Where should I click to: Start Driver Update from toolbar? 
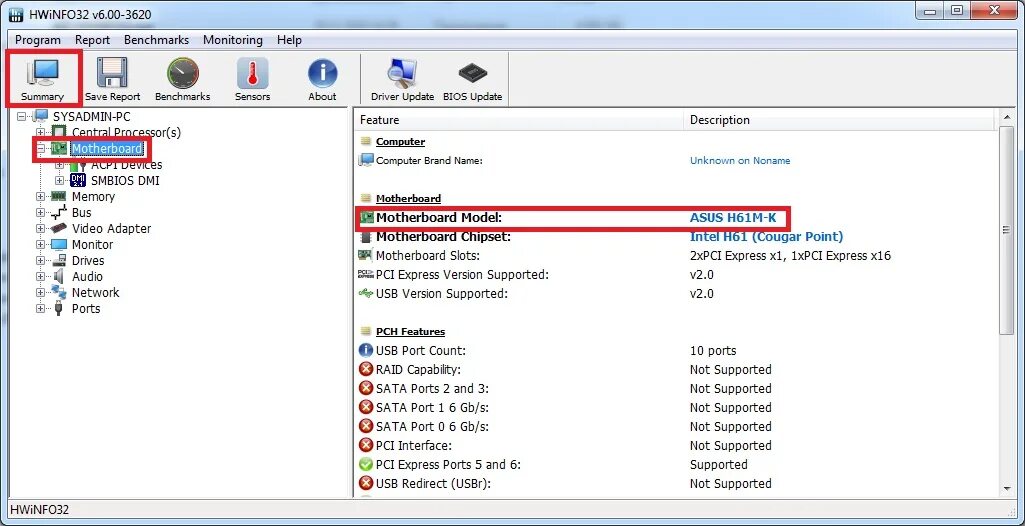tap(403, 78)
